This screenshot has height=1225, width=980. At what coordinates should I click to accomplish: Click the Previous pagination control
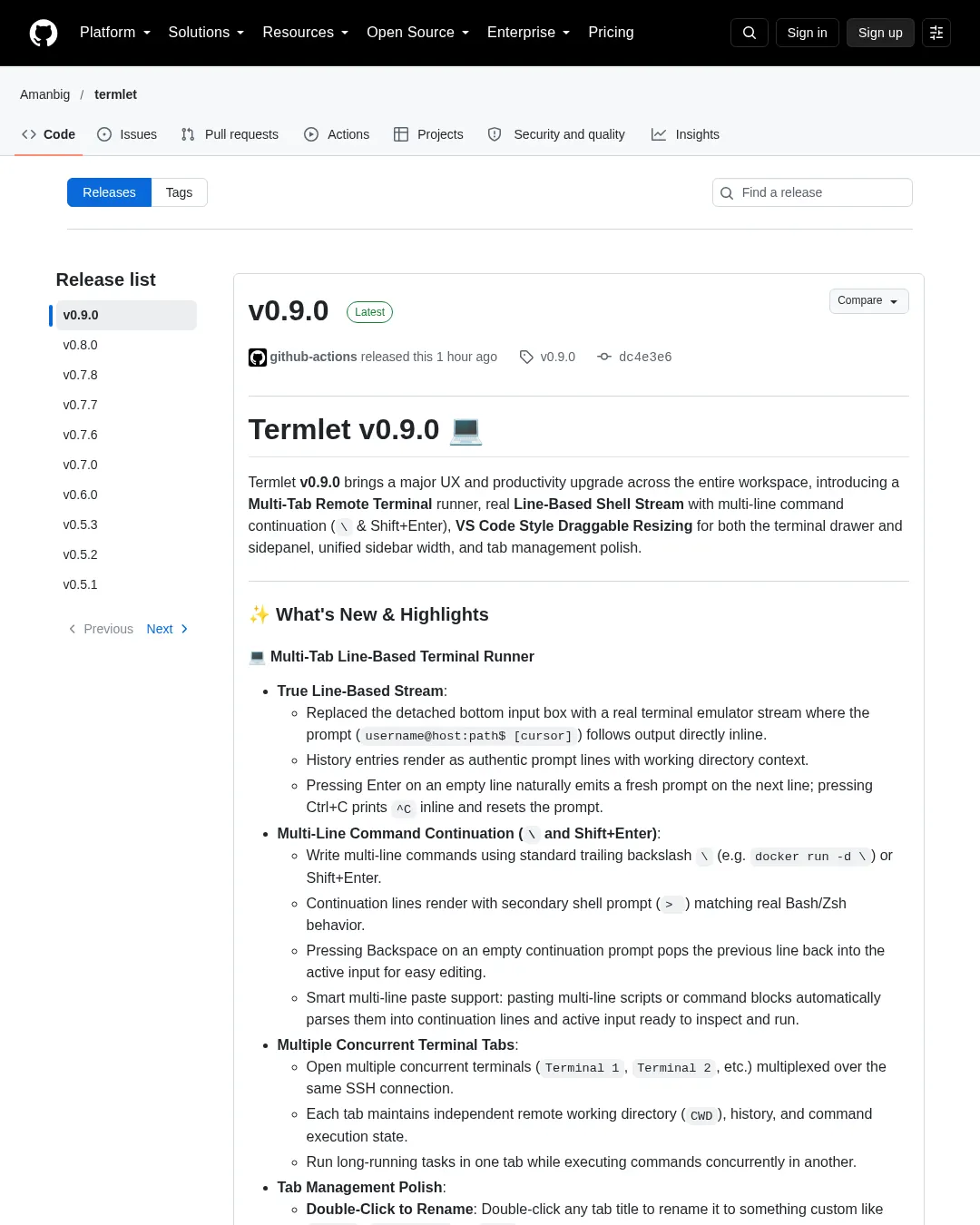click(x=100, y=629)
